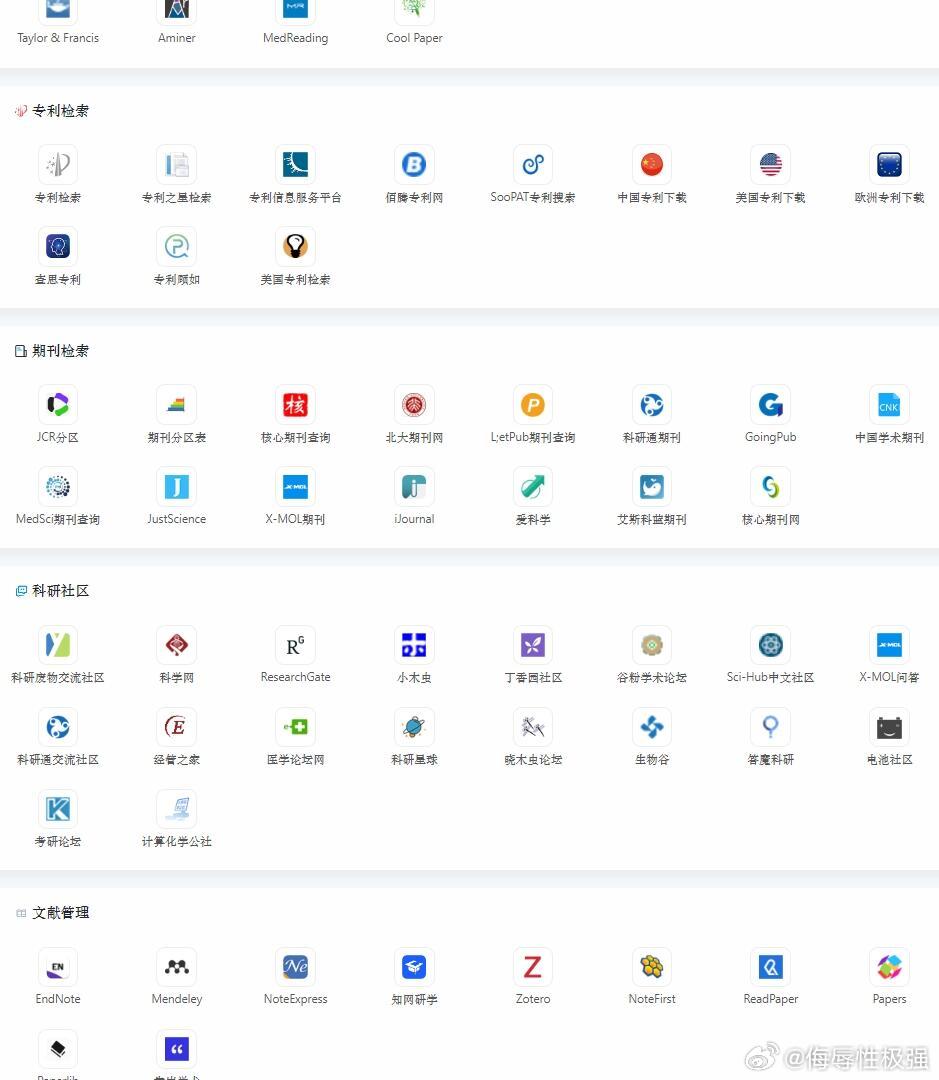This screenshot has height=1080, width=939.
Task: Click the 科学网 red icon
Action: (176, 645)
